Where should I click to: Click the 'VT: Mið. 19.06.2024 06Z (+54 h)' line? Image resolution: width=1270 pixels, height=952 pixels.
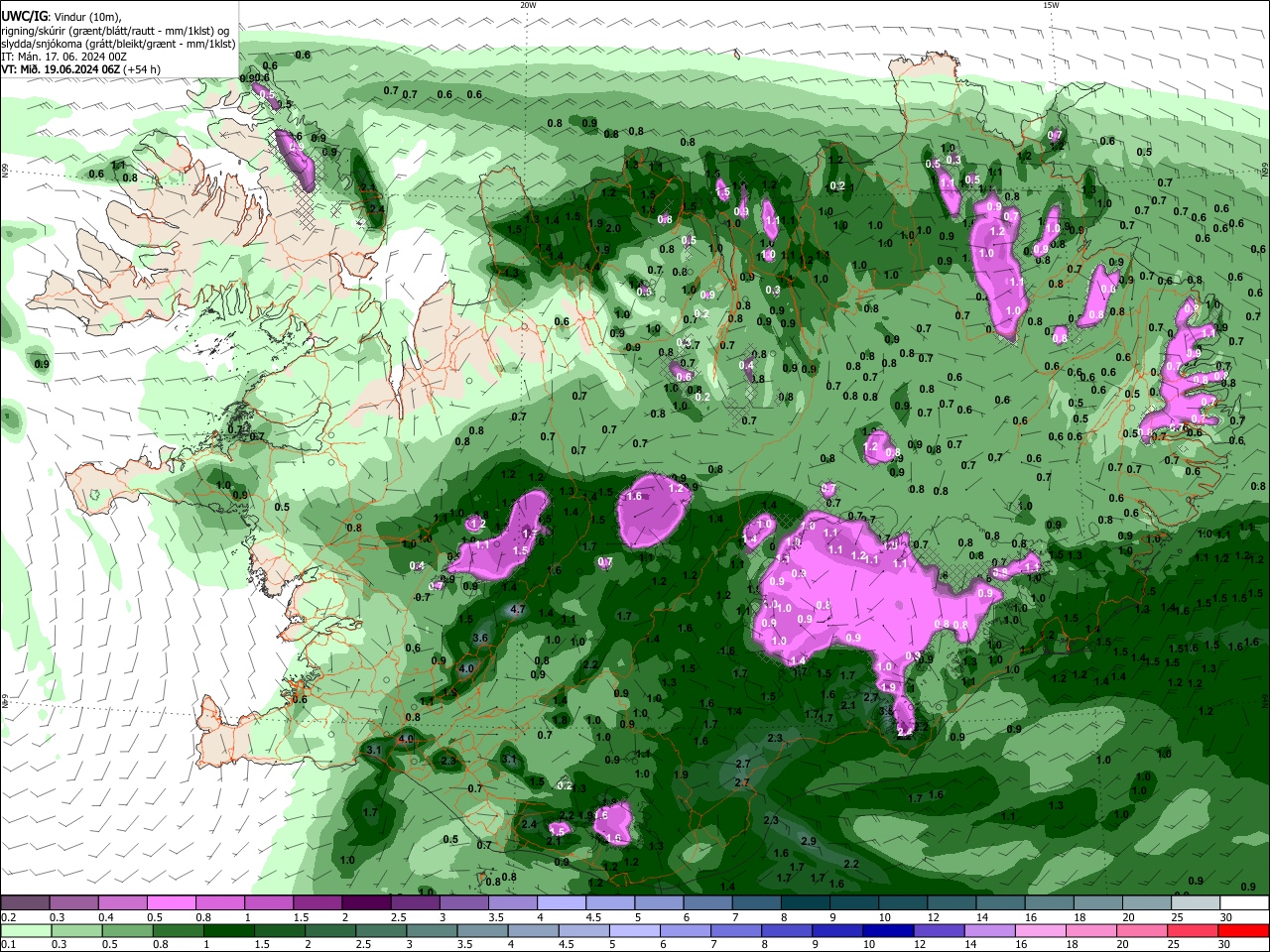coord(81,69)
